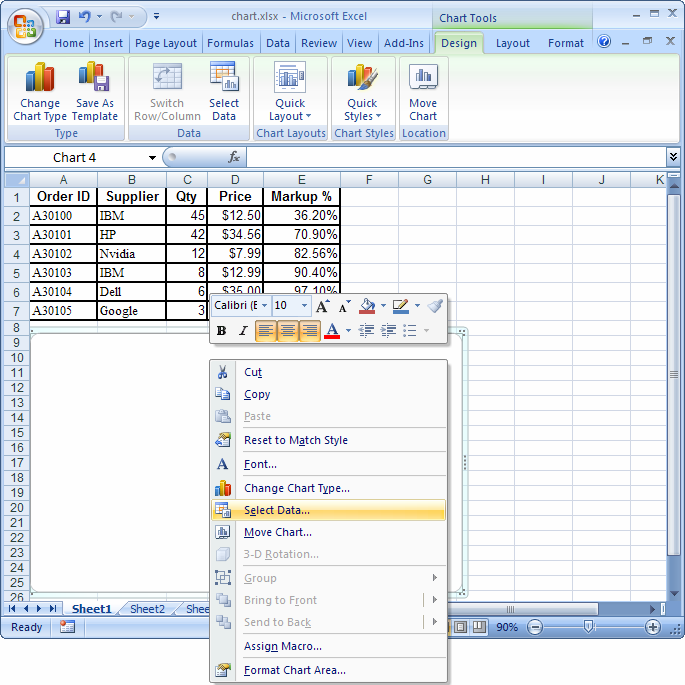Click the Select Data ribbon button
The image size is (685, 685).
[x=224, y=92]
